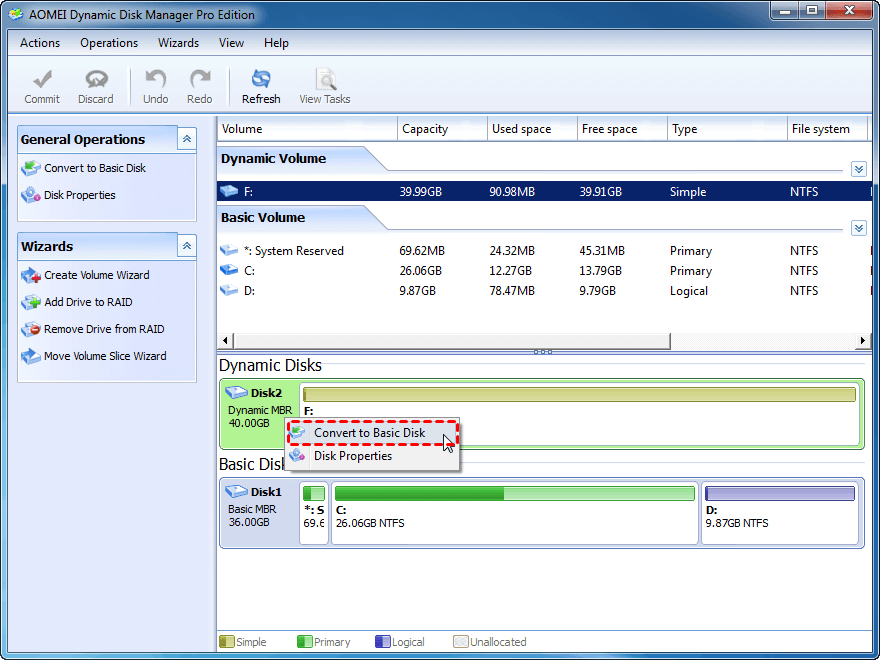Sort by the Capacity column header

pos(425,129)
